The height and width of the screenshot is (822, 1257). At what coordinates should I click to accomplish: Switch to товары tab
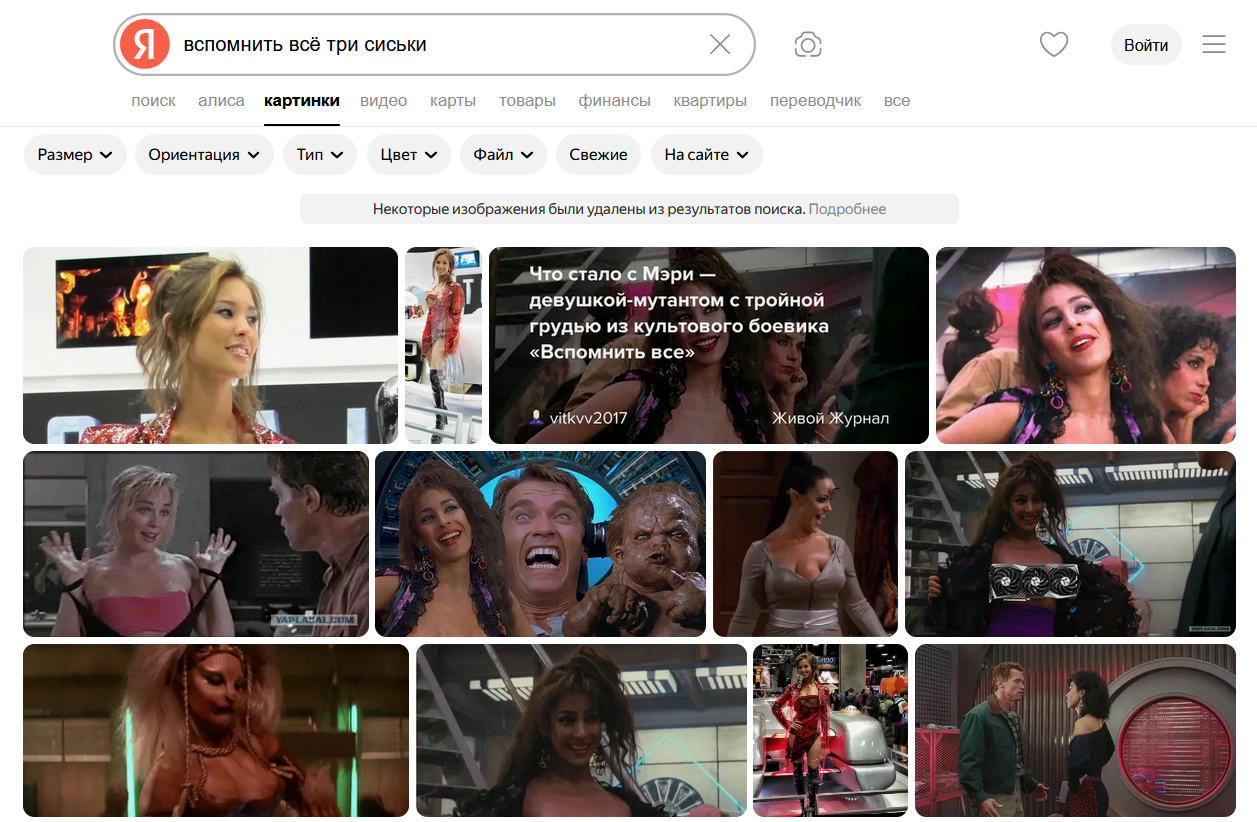click(x=527, y=101)
